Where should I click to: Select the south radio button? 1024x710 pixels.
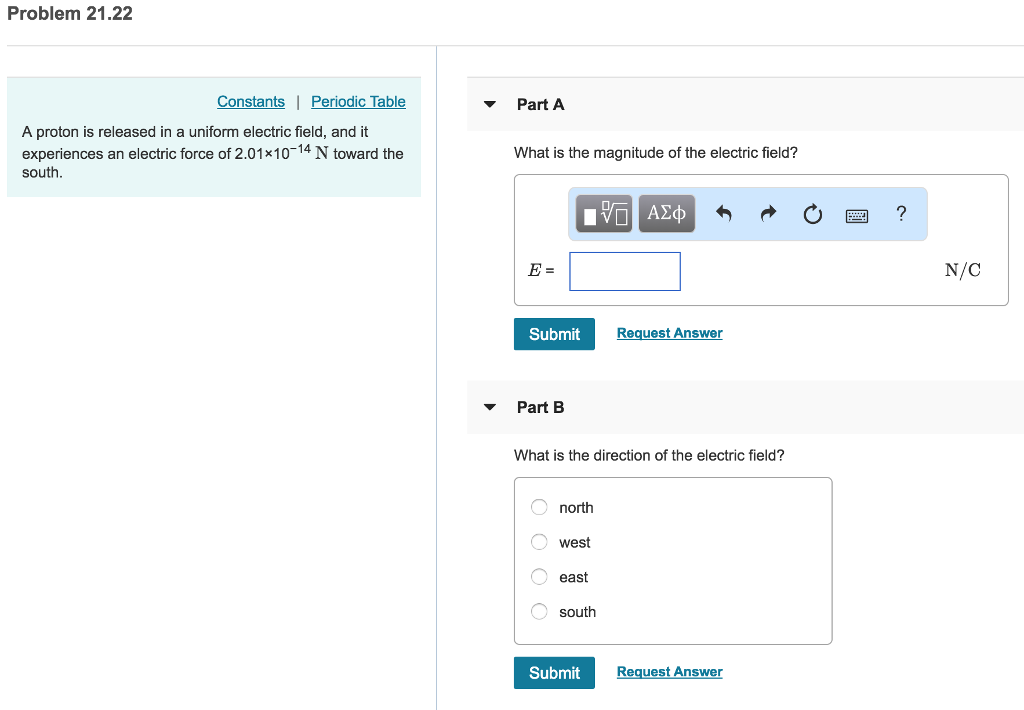point(538,611)
